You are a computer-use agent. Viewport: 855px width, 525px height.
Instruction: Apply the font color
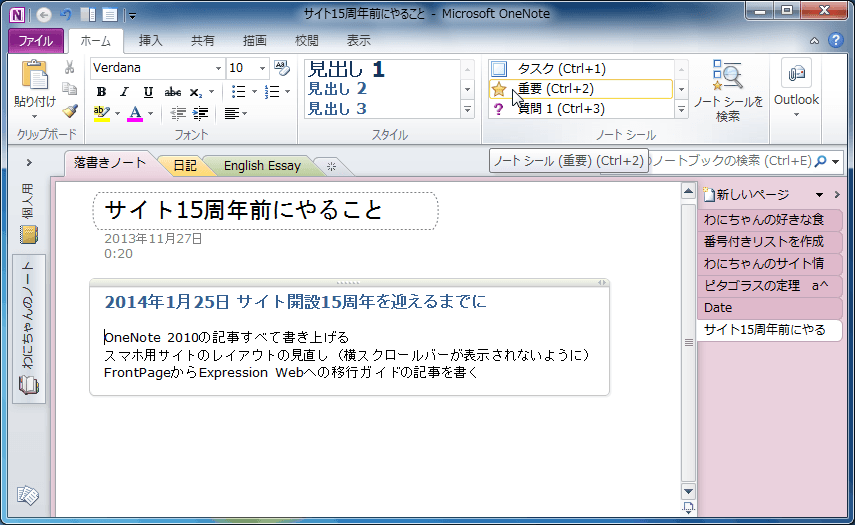tap(135, 113)
